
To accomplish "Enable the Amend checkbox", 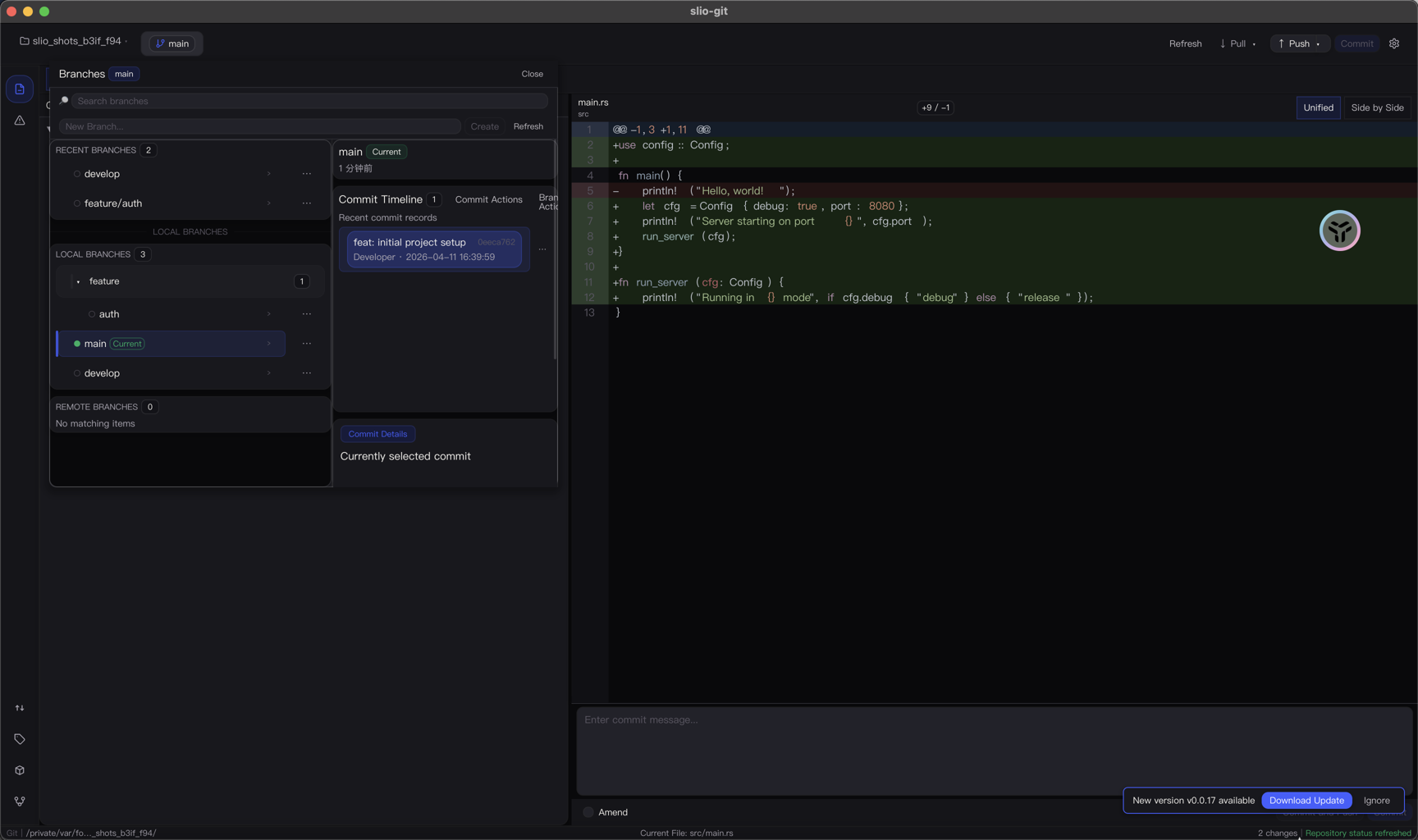I will [x=588, y=812].
